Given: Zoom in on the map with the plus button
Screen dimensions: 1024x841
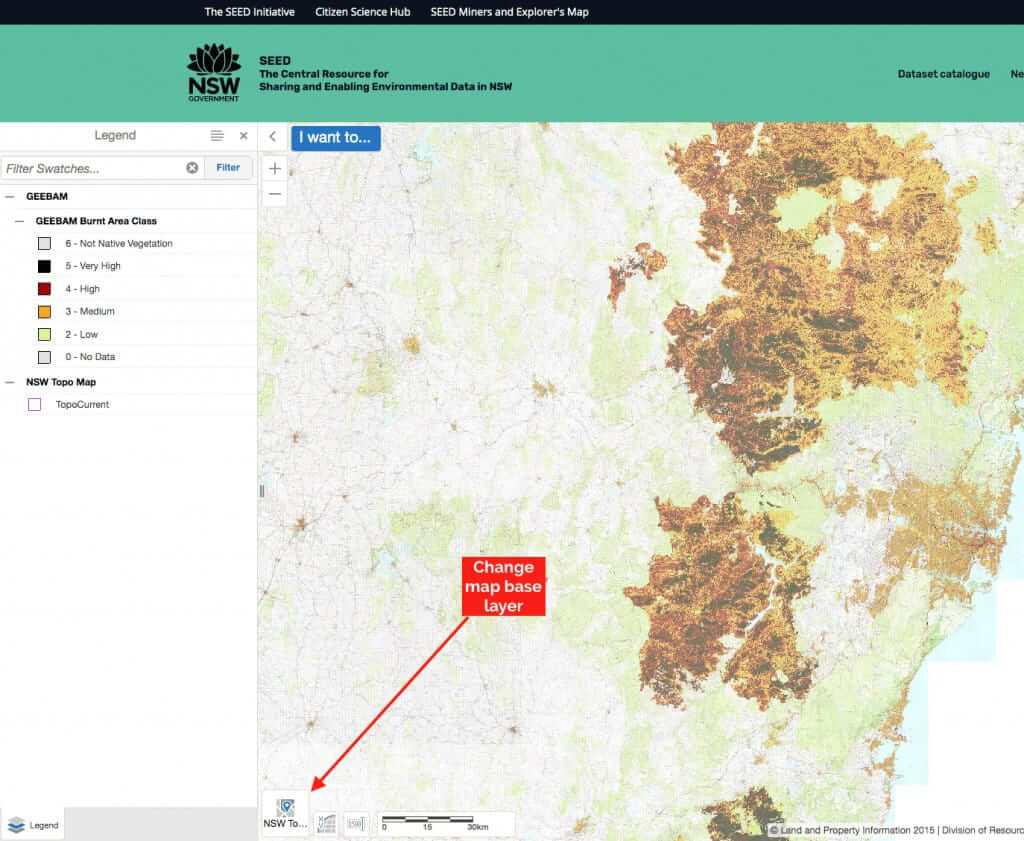Looking at the screenshot, I should [275, 168].
